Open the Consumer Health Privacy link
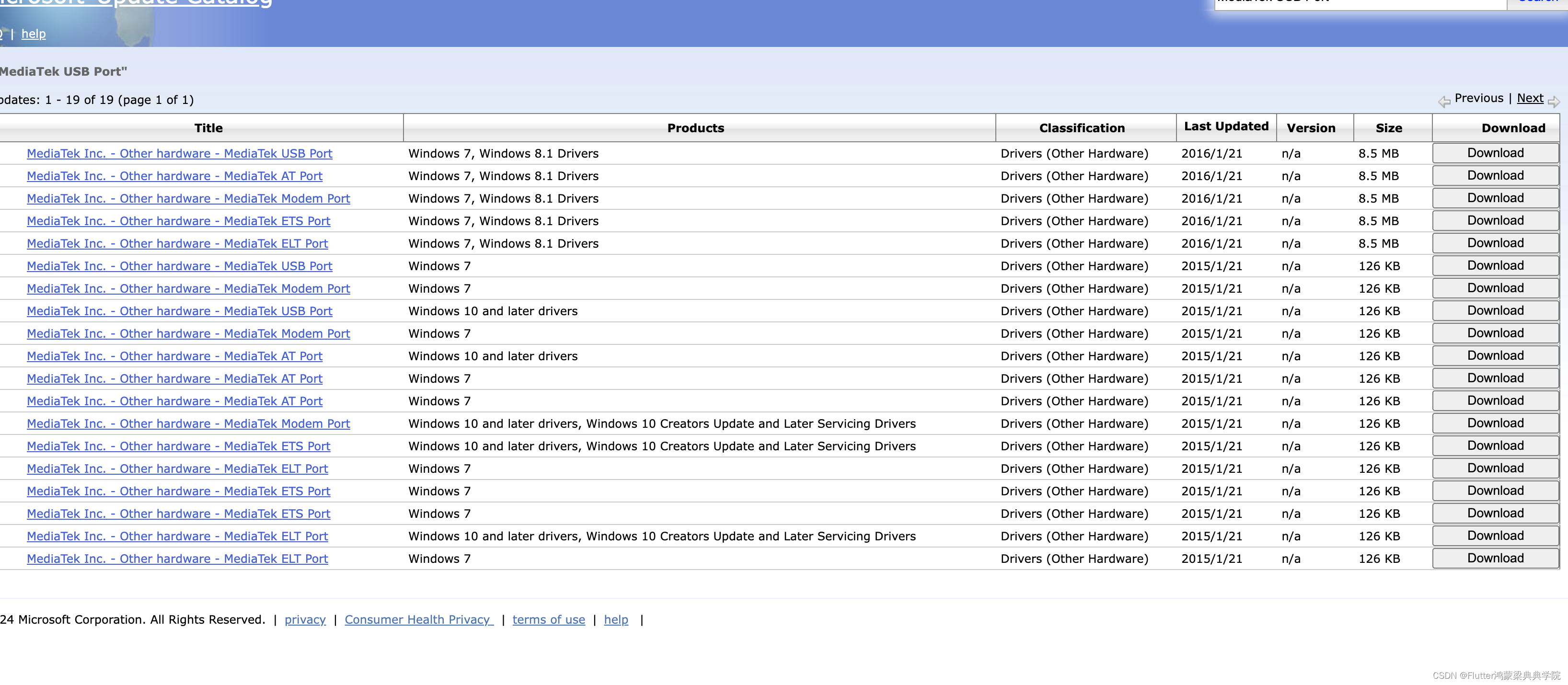The width and height of the screenshot is (1568, 685). tap(418, 619)
